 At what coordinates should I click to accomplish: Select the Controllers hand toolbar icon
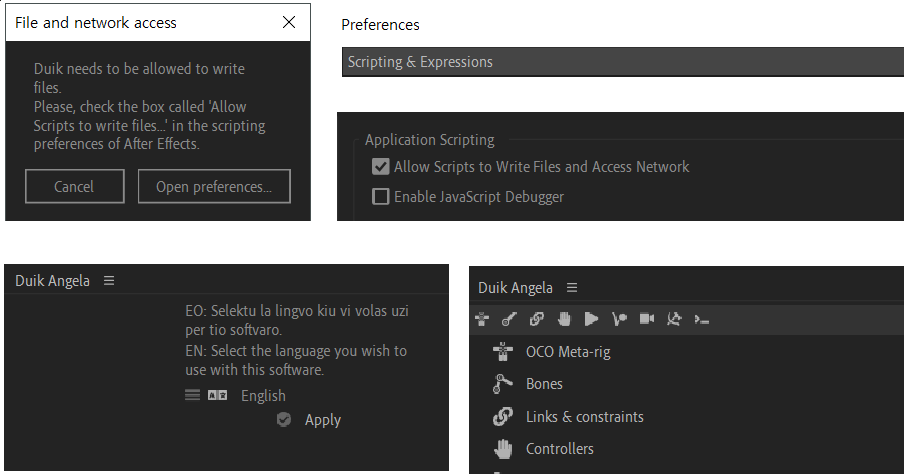click(x=564, y=319)
